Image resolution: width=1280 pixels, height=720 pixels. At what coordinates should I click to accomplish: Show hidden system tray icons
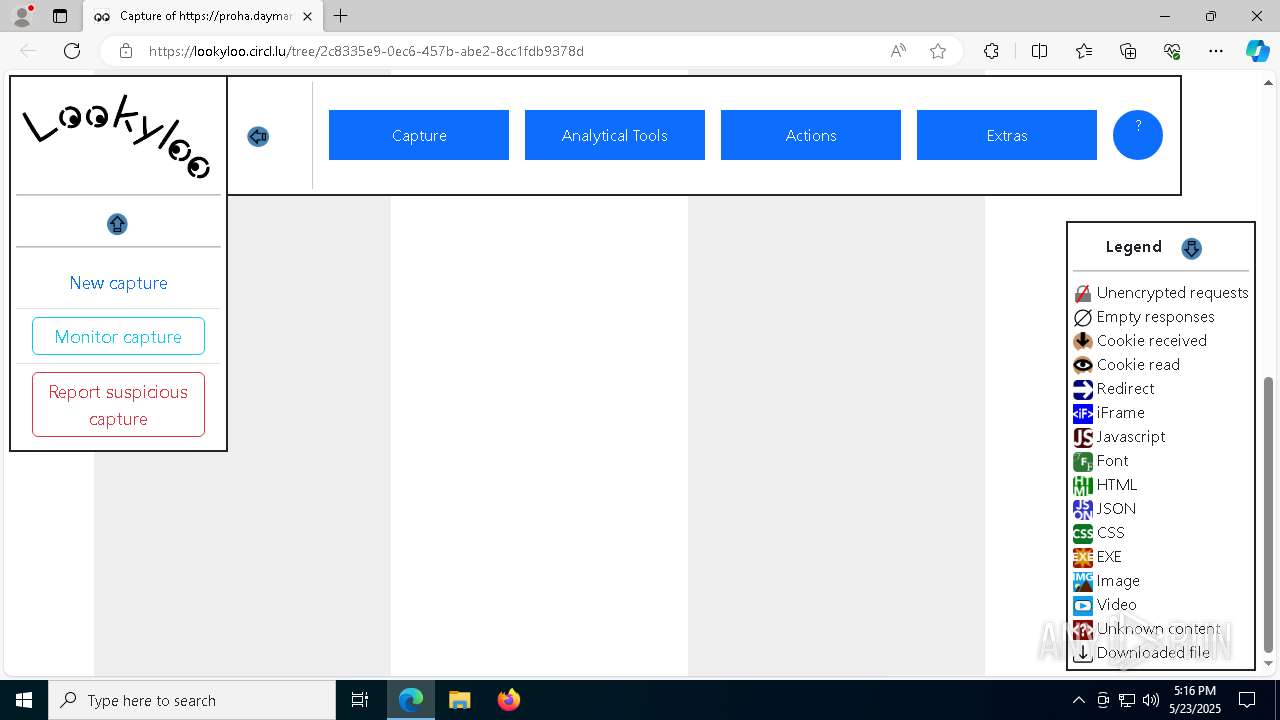click(x=1078, y=700)
